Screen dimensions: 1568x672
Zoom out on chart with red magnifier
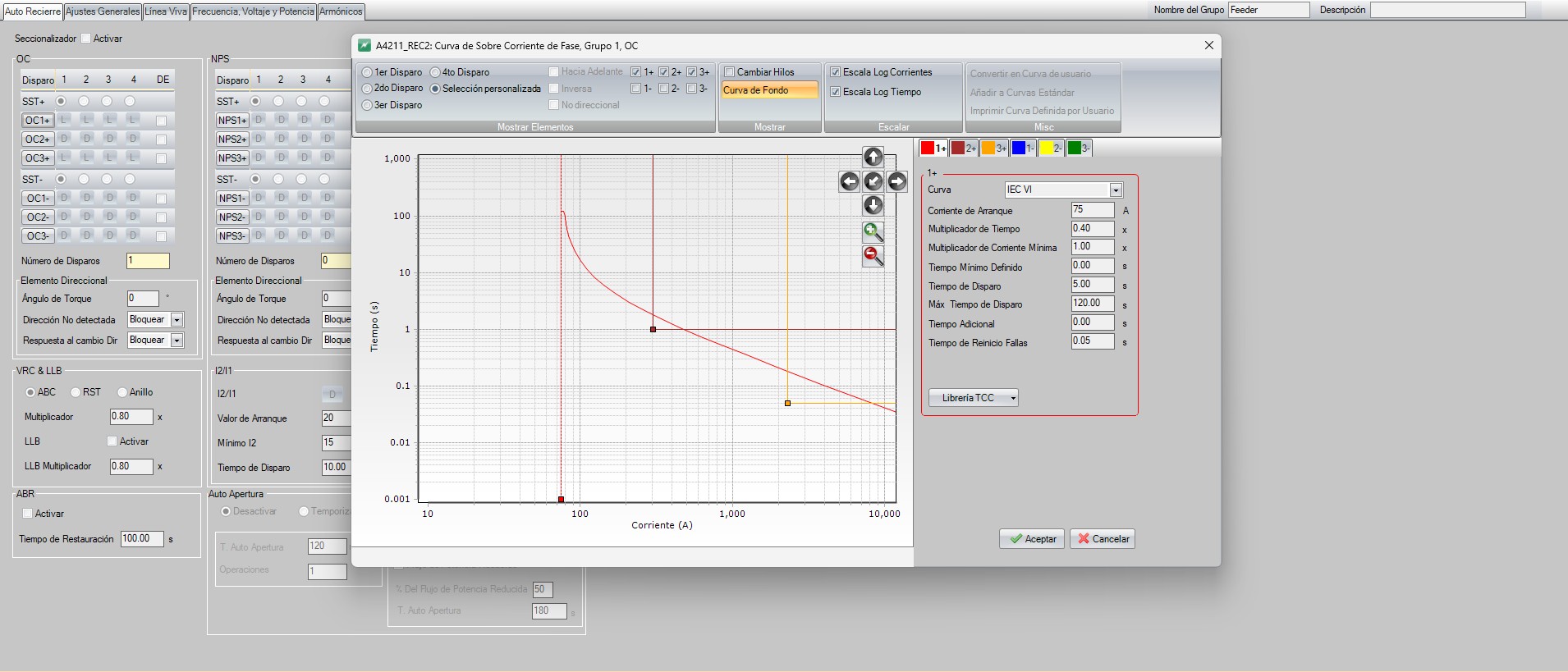click(873, 257)
